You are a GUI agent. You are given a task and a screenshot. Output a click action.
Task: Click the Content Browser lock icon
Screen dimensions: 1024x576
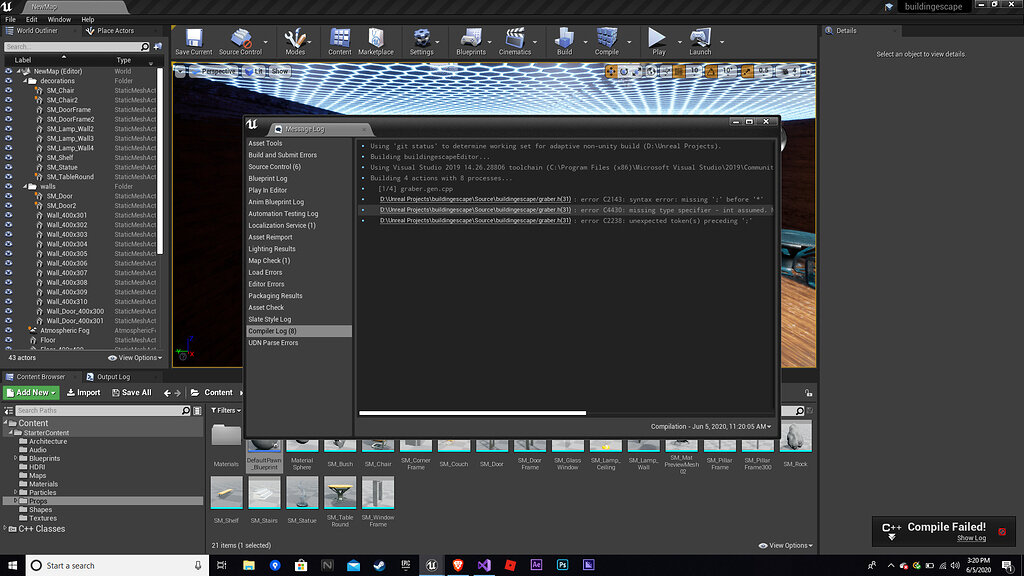pos(808,392)
